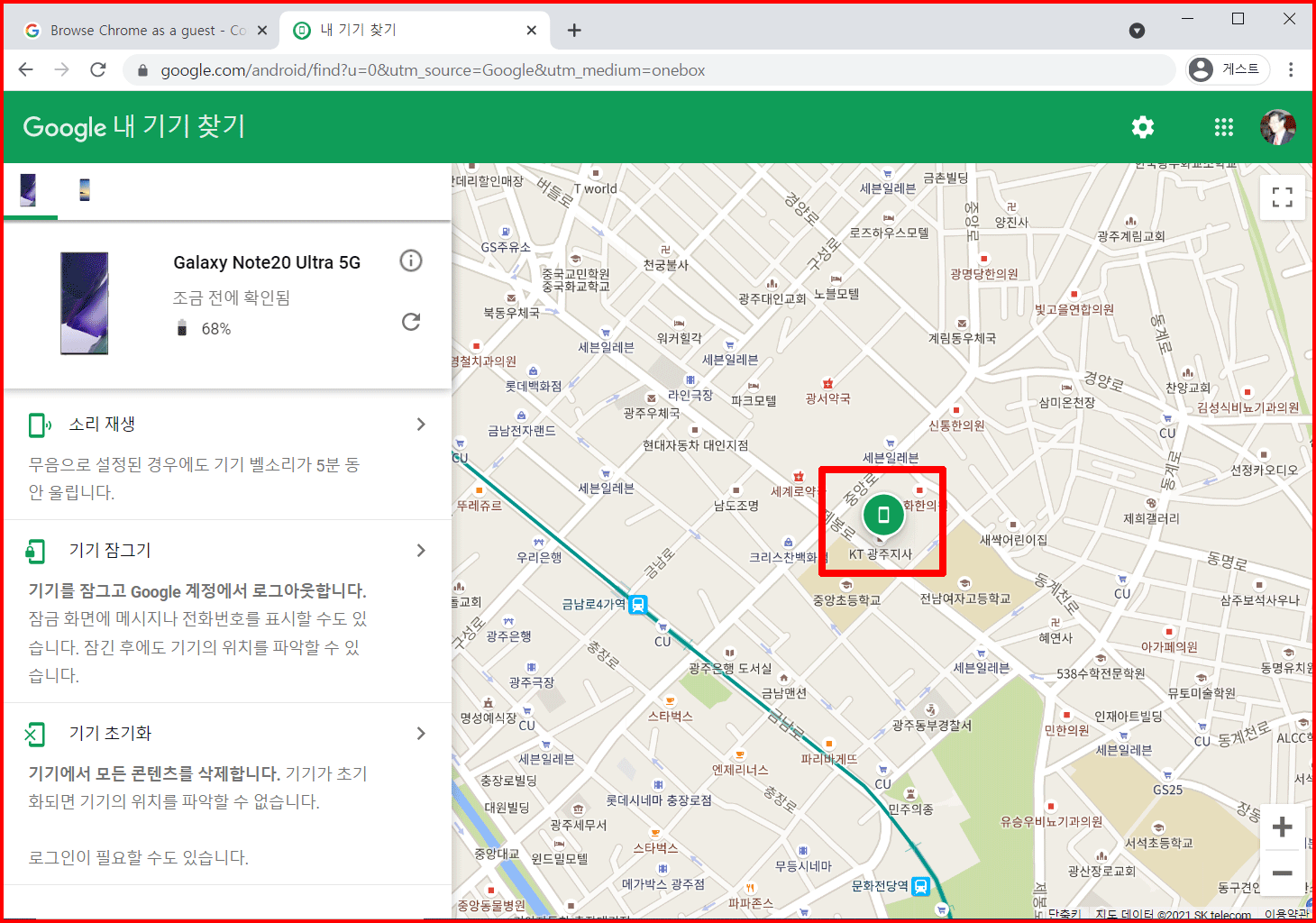Click the 현대자동차 대인지점 map label
Screen dimensions: 1316x923
[696, 445]
